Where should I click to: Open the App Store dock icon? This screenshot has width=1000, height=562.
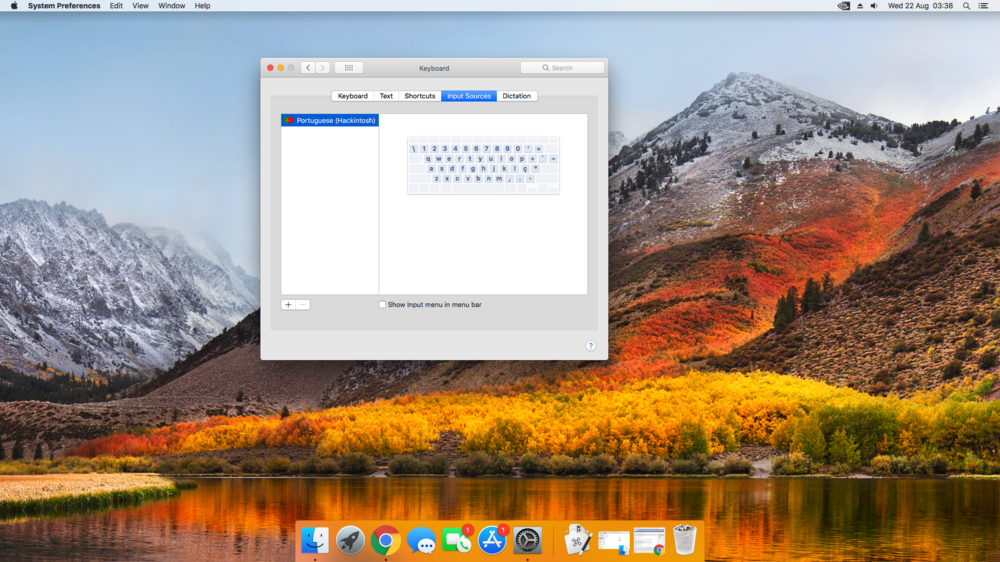(x=492, y=540)
